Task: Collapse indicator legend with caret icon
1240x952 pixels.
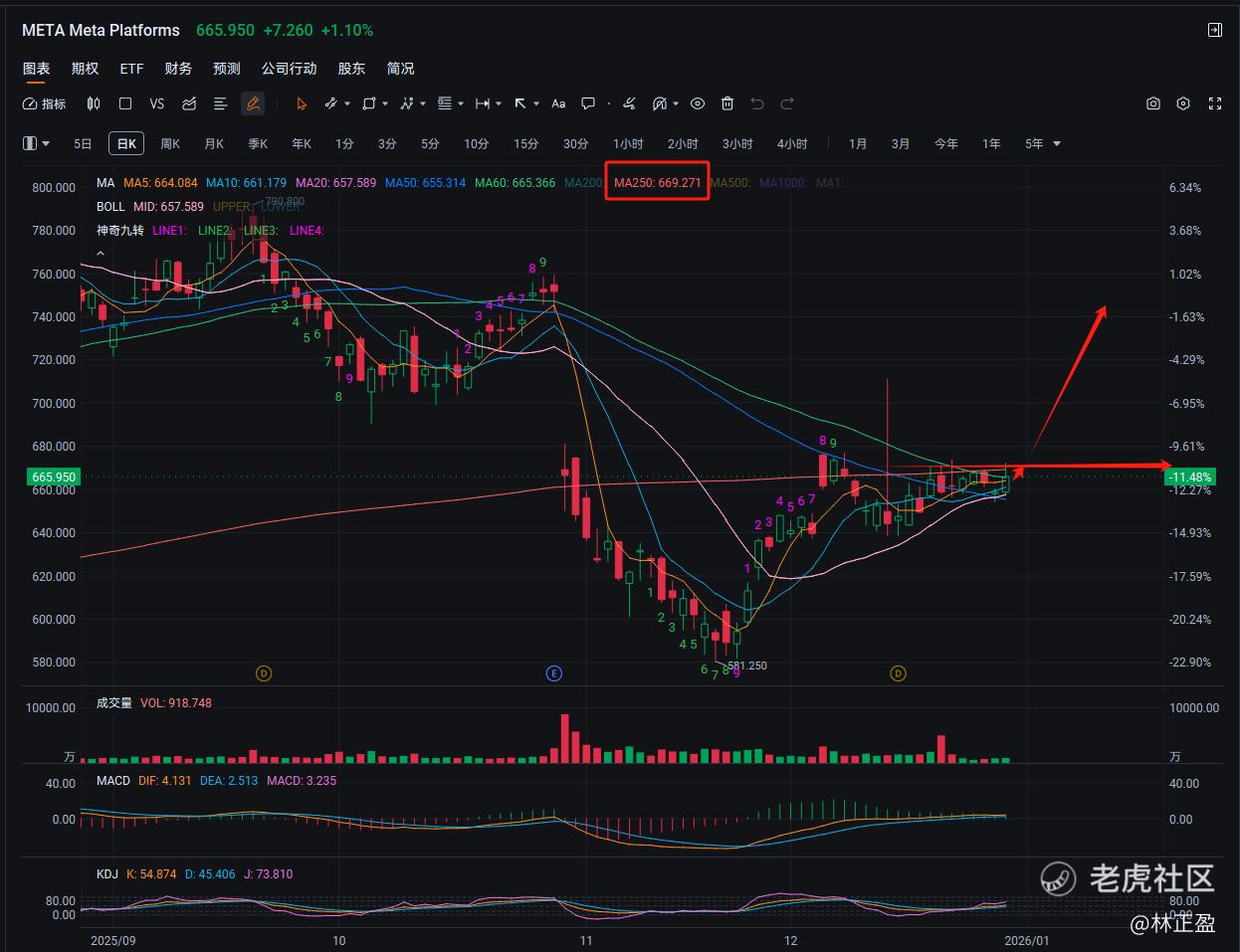Action: click(x=101, y=254)
